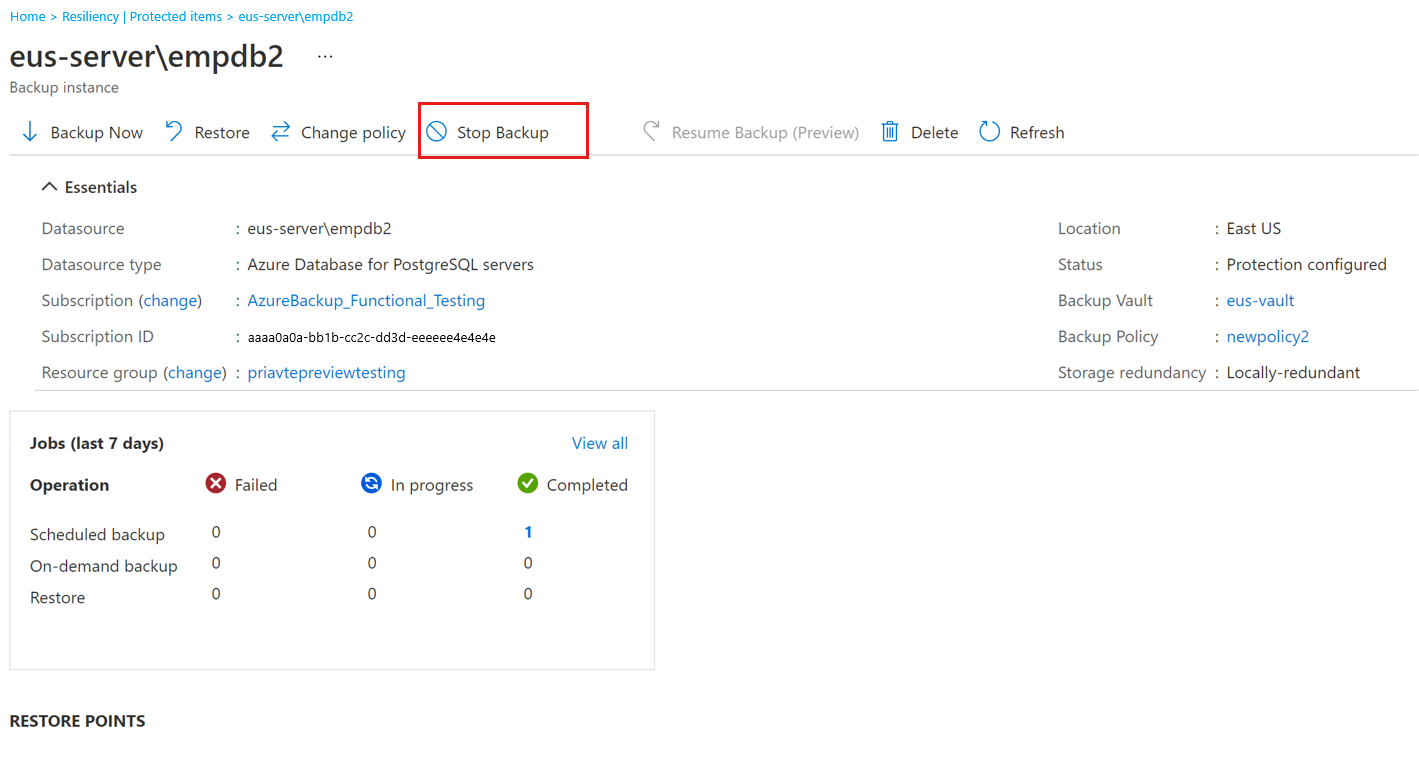The height and width of the screenshot is (765, 1419).
Task: Click the Datasource type field label
Action: tap(101, 265)
